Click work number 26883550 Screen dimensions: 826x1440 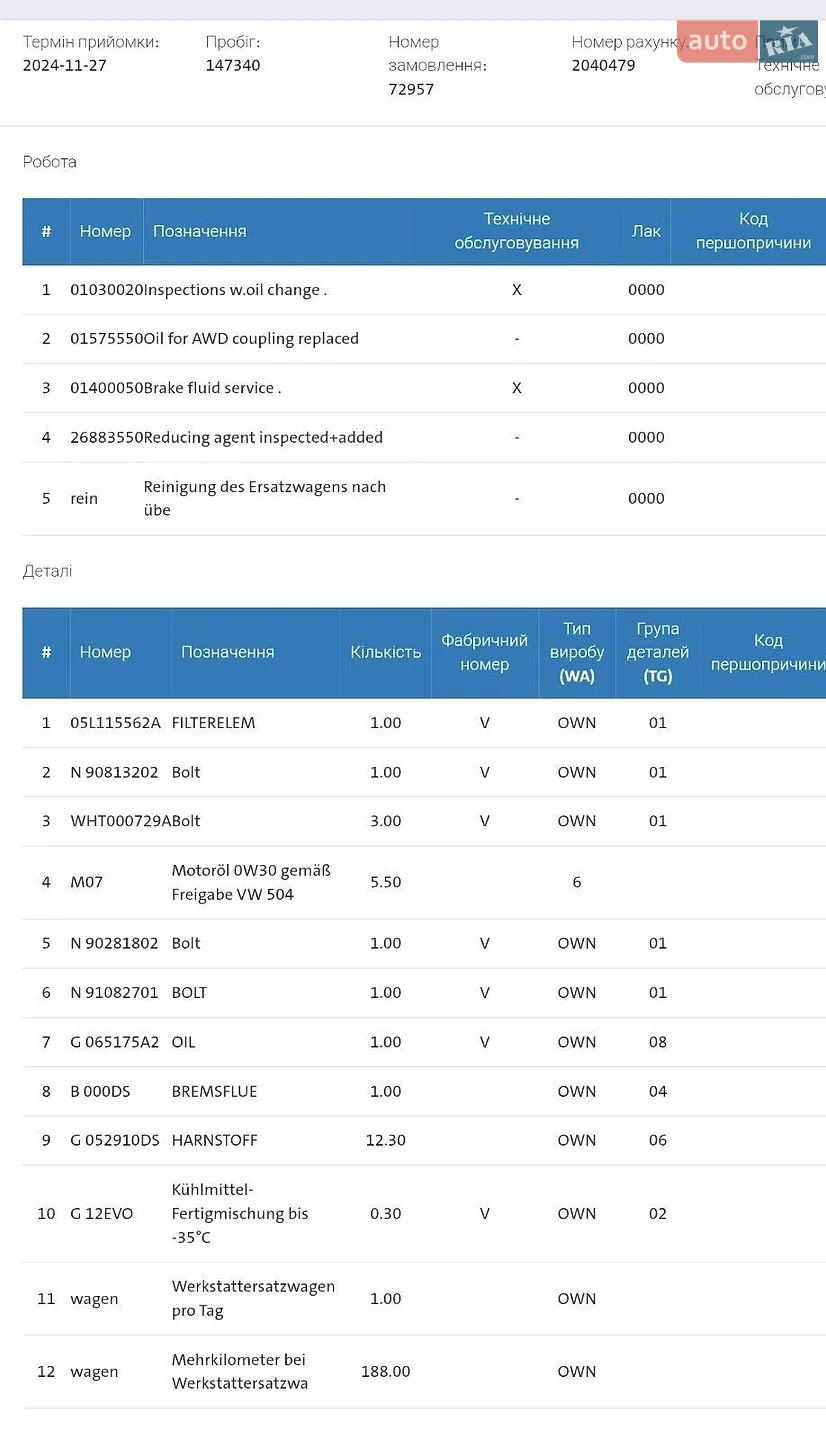click(107, 437)
